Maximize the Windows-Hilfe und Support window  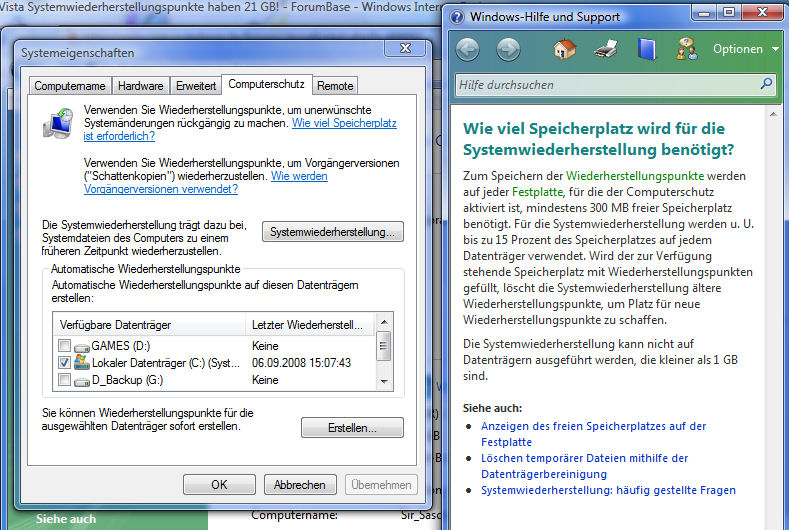(x=728, y=13)
